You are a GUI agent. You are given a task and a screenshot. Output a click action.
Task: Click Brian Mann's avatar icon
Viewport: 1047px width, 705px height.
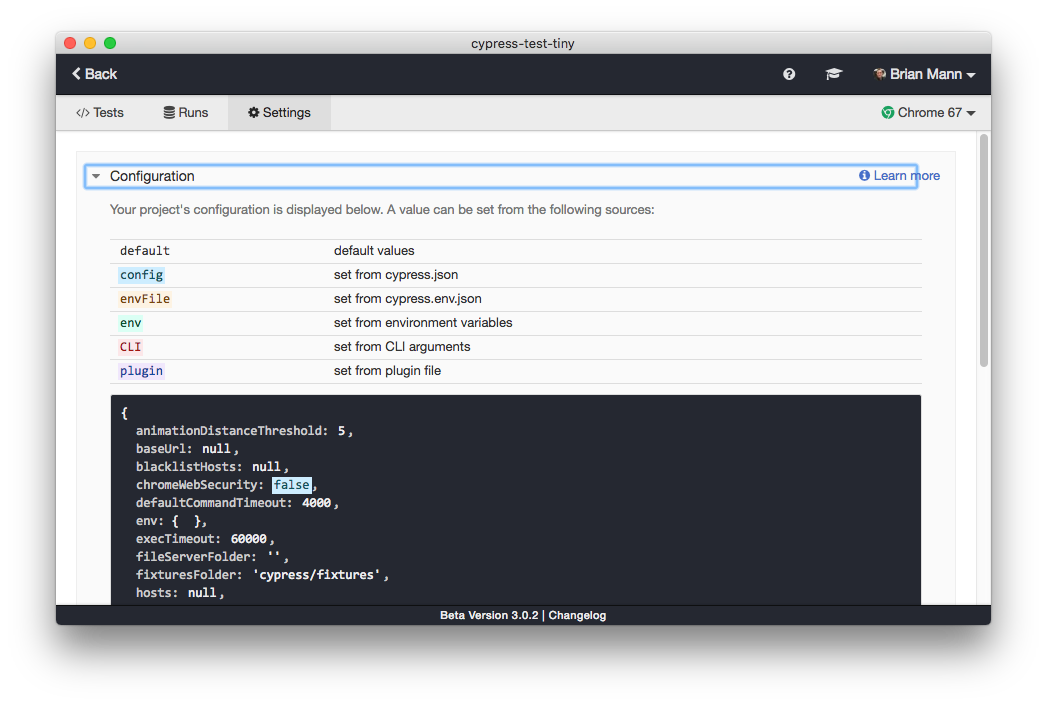point(879,74)
